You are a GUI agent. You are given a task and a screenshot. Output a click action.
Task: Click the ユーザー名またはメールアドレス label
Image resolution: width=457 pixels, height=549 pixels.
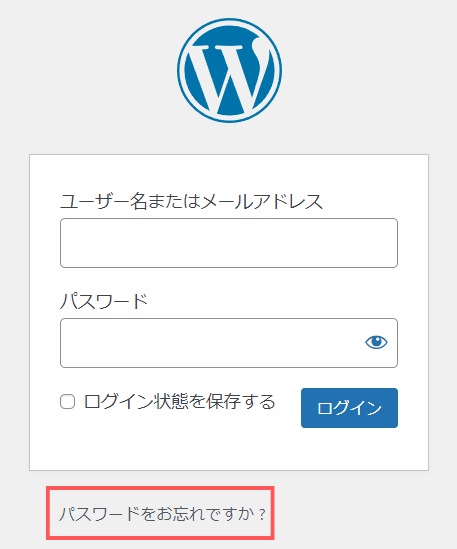[x=191, y=202]
